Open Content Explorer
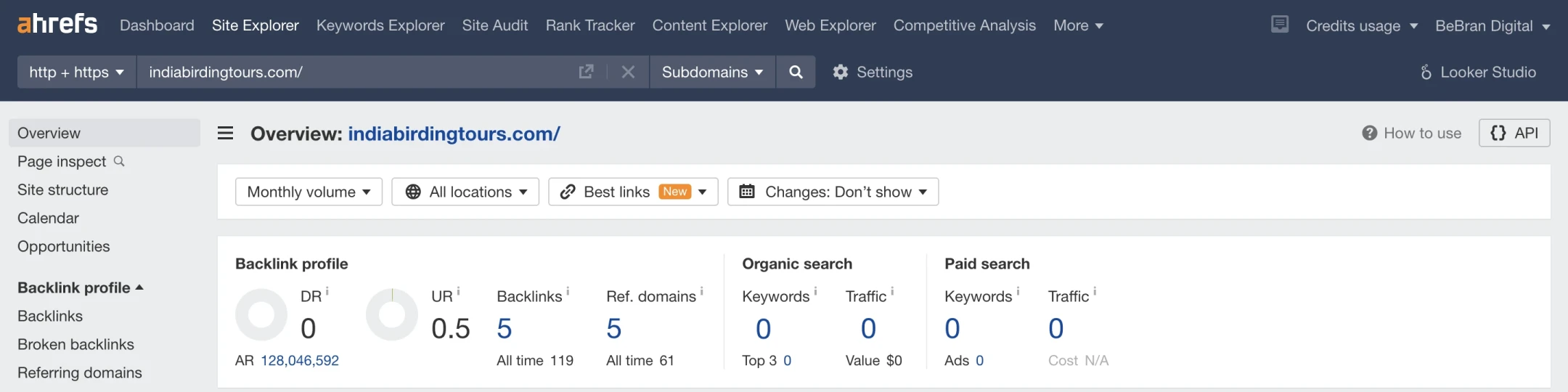The image size is (1568, 392). (710, 25)
